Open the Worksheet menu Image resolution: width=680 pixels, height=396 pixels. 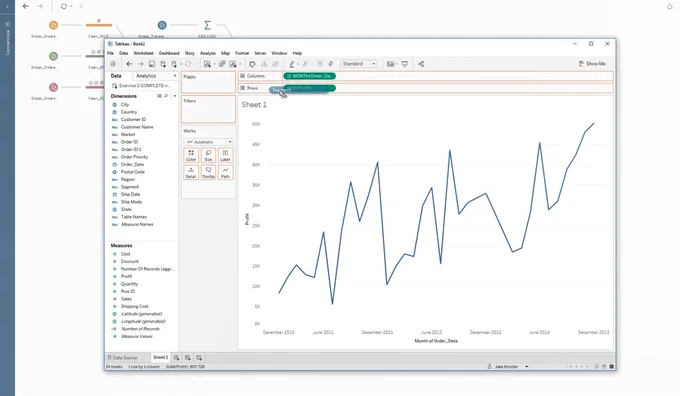143,53
